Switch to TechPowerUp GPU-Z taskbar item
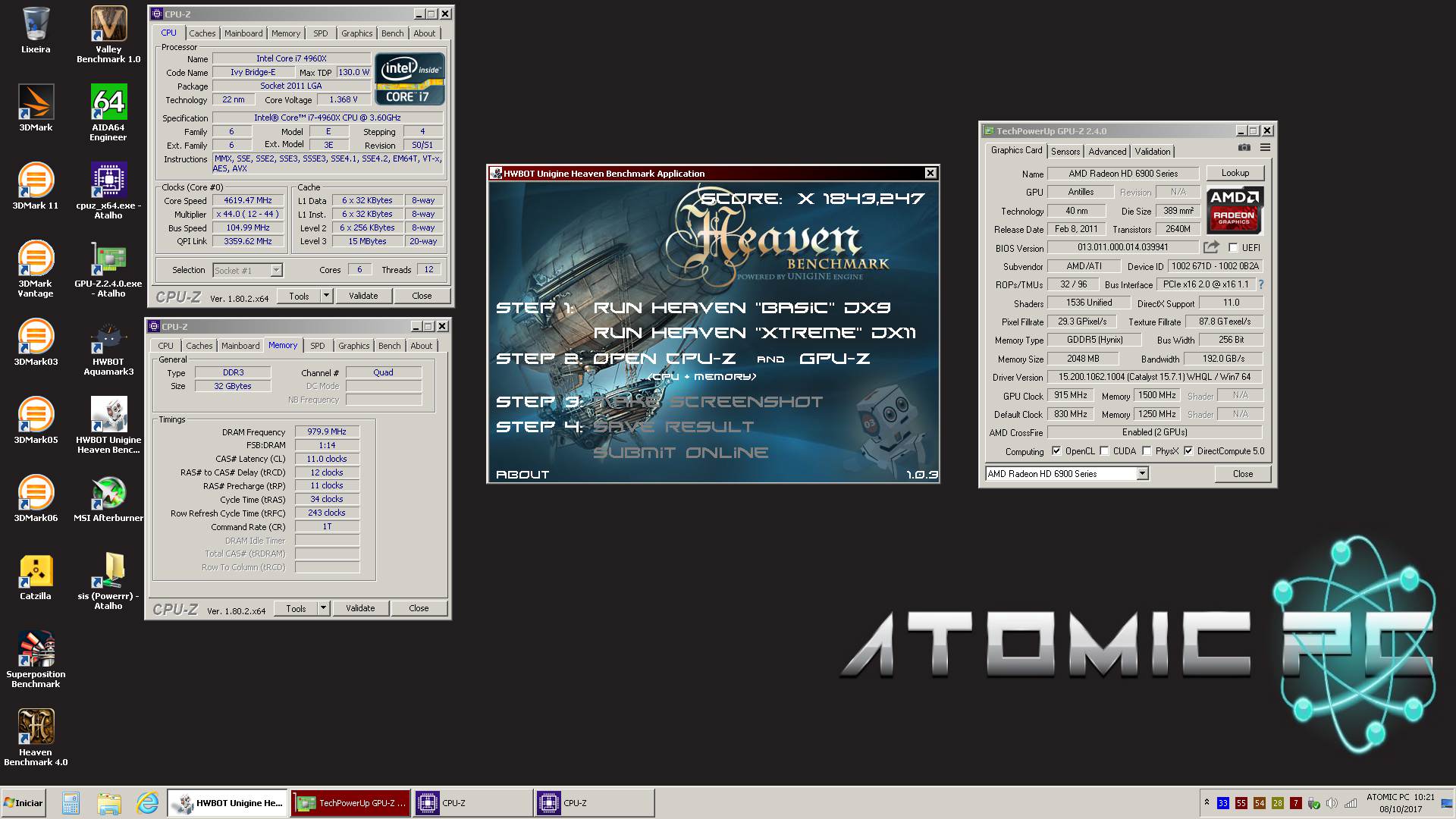The image size is (1456, 819). click(x=350, y=803)
